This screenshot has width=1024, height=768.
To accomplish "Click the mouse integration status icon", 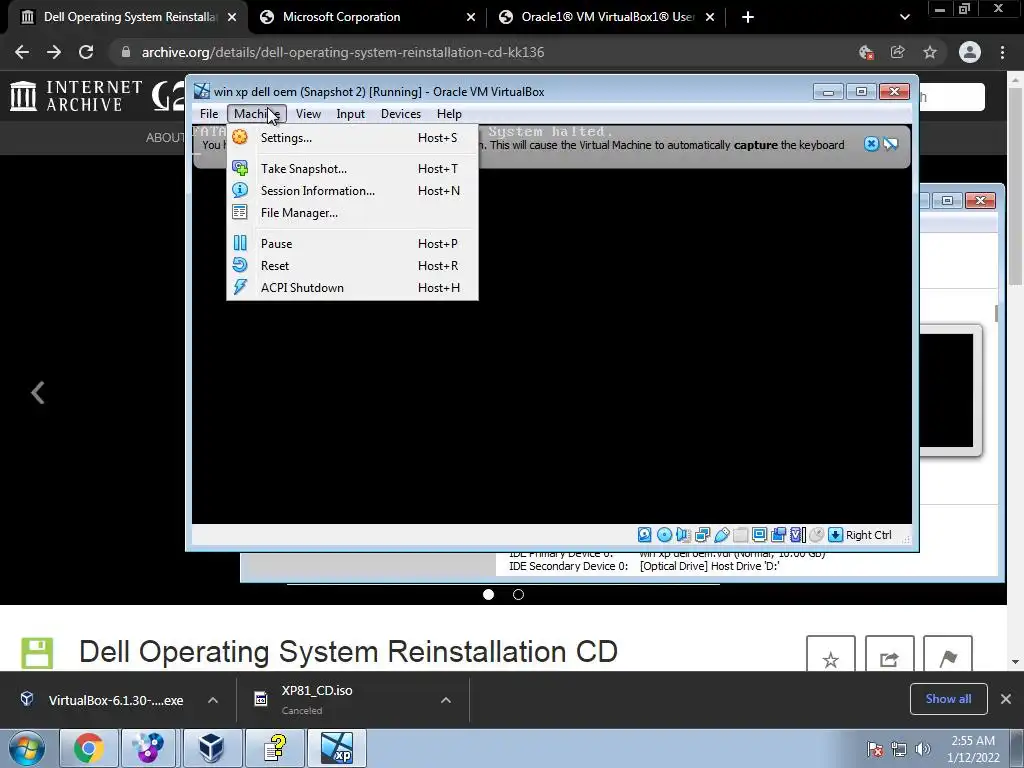I will click(x=816, y=535).
